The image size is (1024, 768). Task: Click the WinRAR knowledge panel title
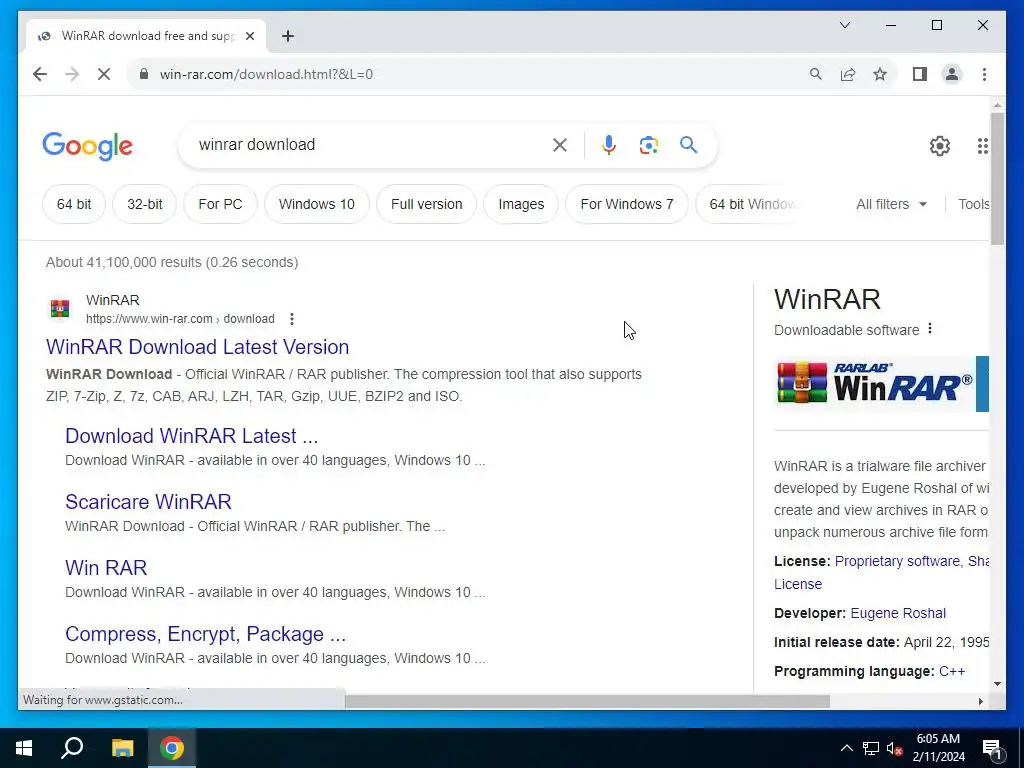[827, 300]
